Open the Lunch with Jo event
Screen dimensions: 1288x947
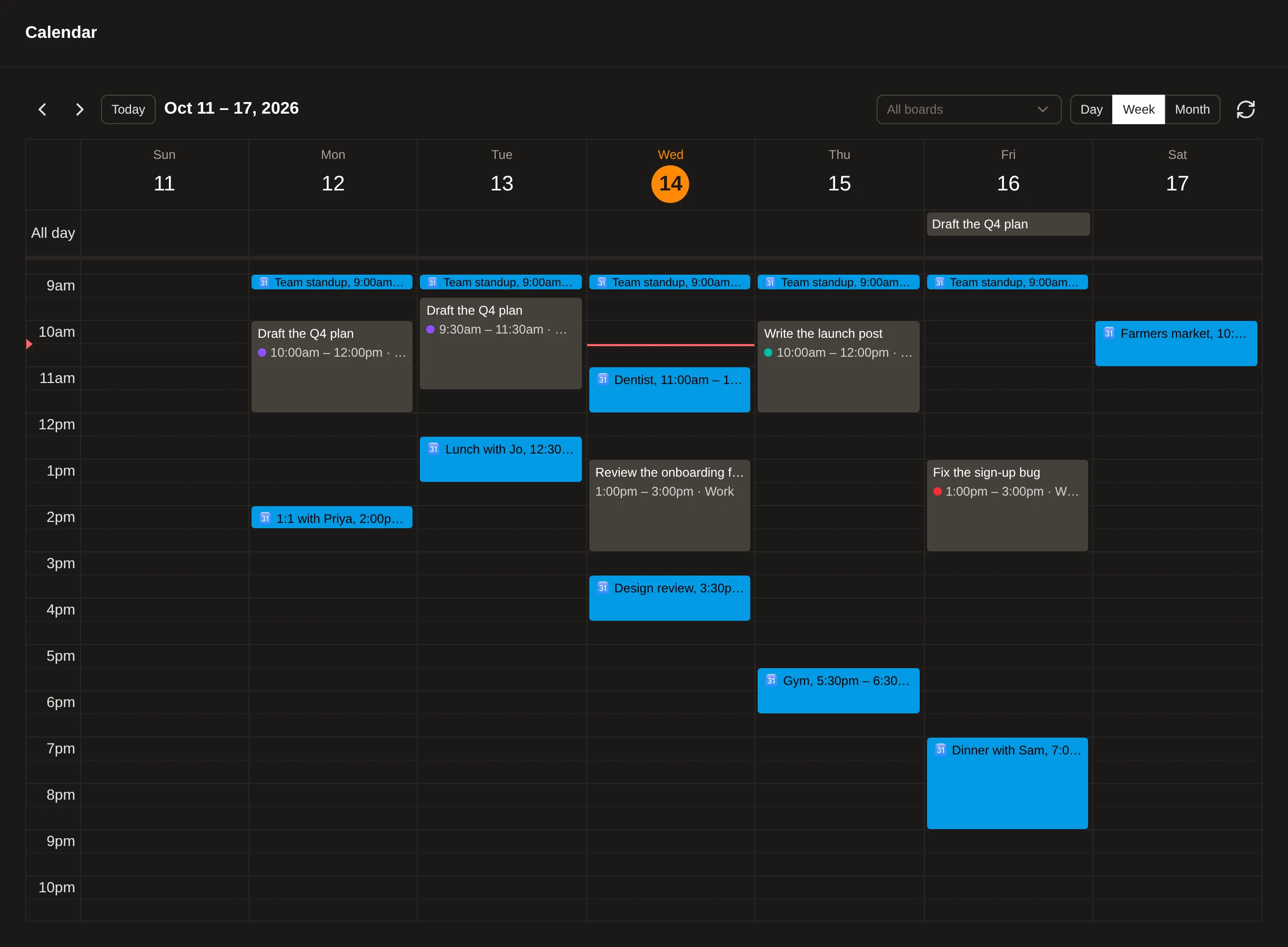click(x=500, y=459)
